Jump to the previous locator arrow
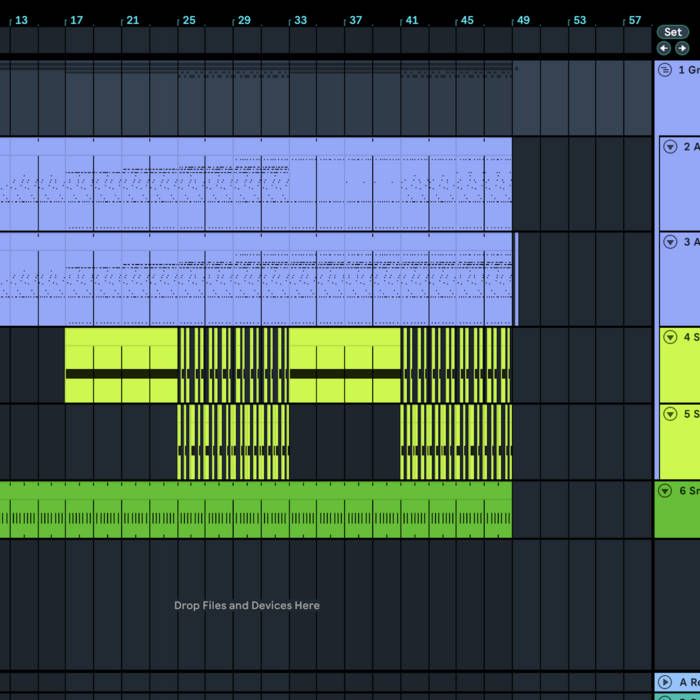 tap(664, 48)
